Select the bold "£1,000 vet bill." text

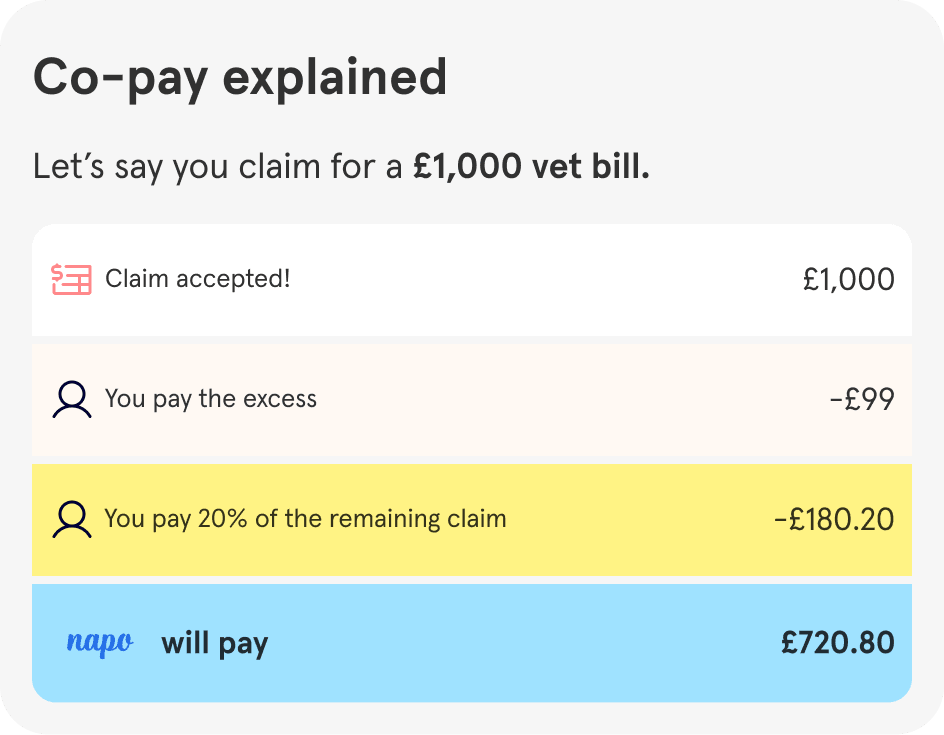point(532,166)
